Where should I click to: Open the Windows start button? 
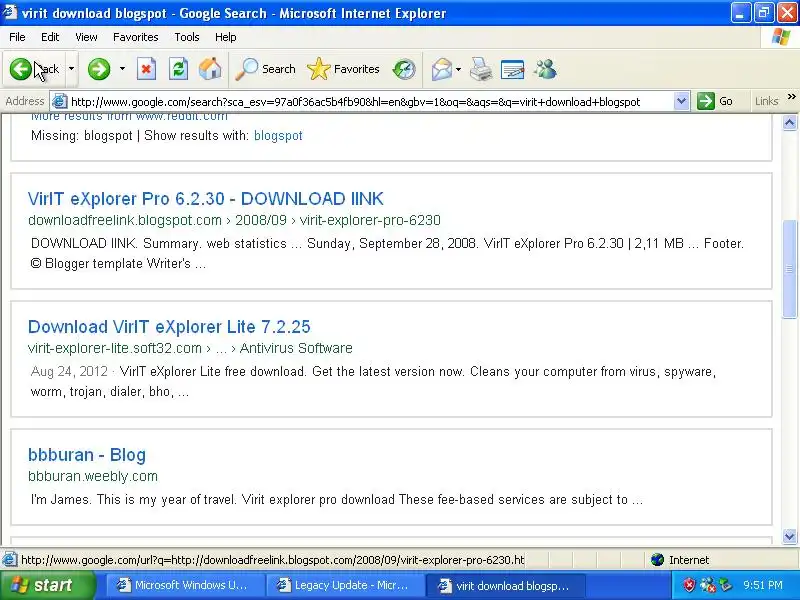(x=47, y=585)
